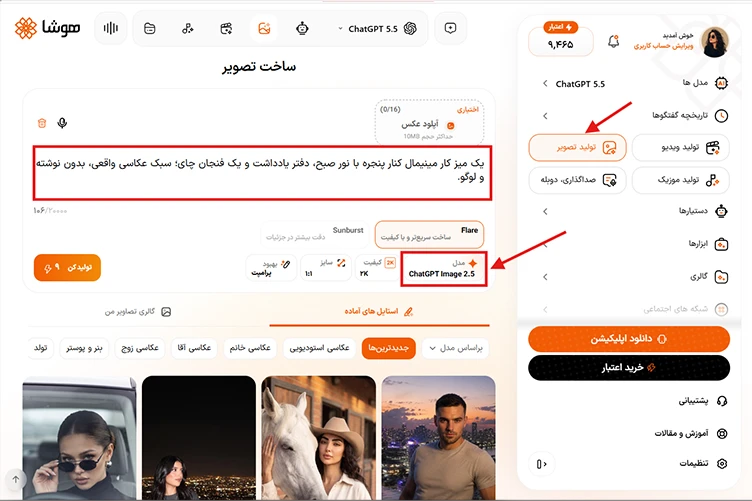752x501 pixels.
Task: Open the audio waveform tool icon
Action: 110,28
